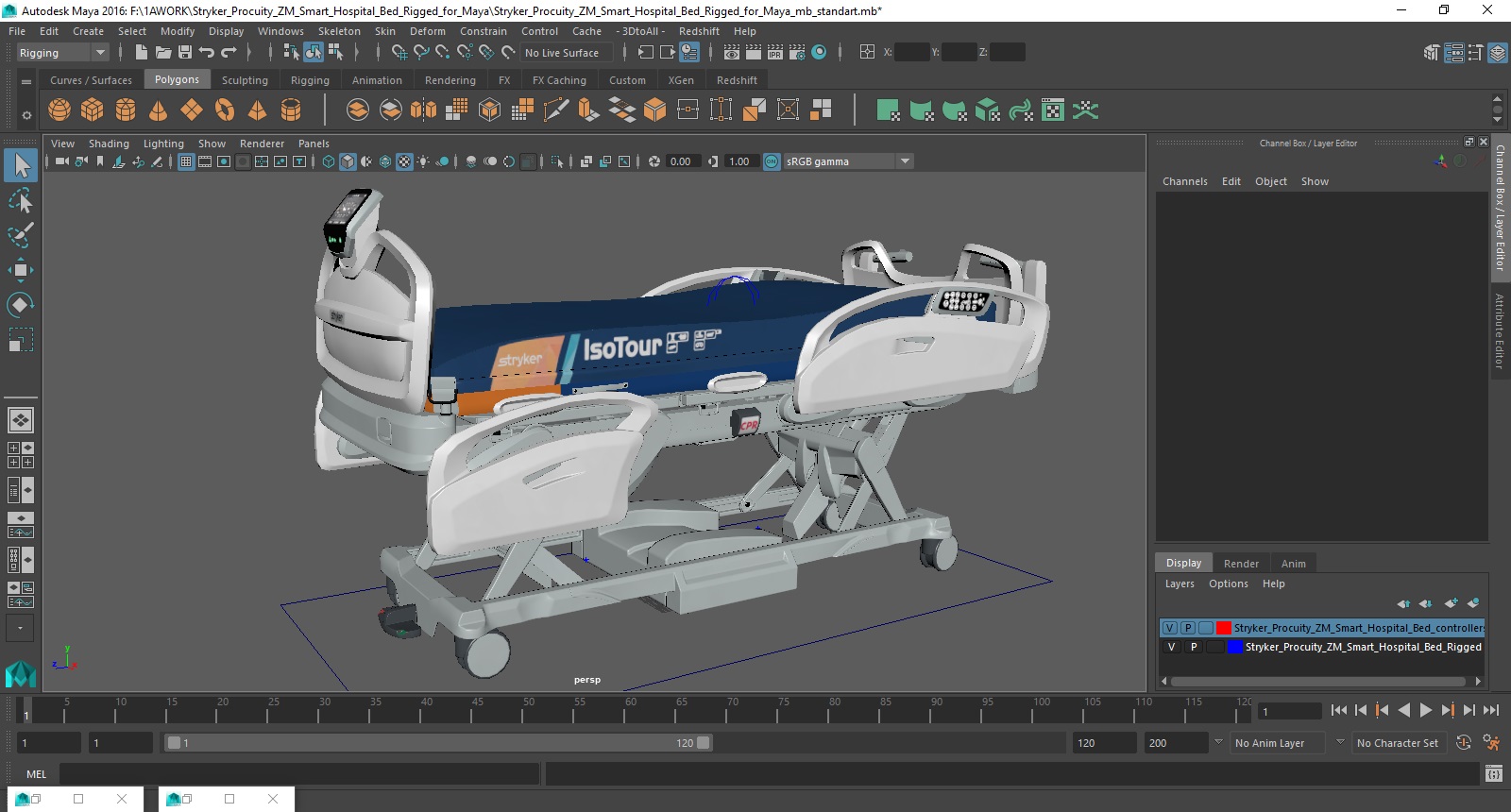Activate the Scale tool in the toolbox
Screen dimensions: 1511x812
(21, 340)
